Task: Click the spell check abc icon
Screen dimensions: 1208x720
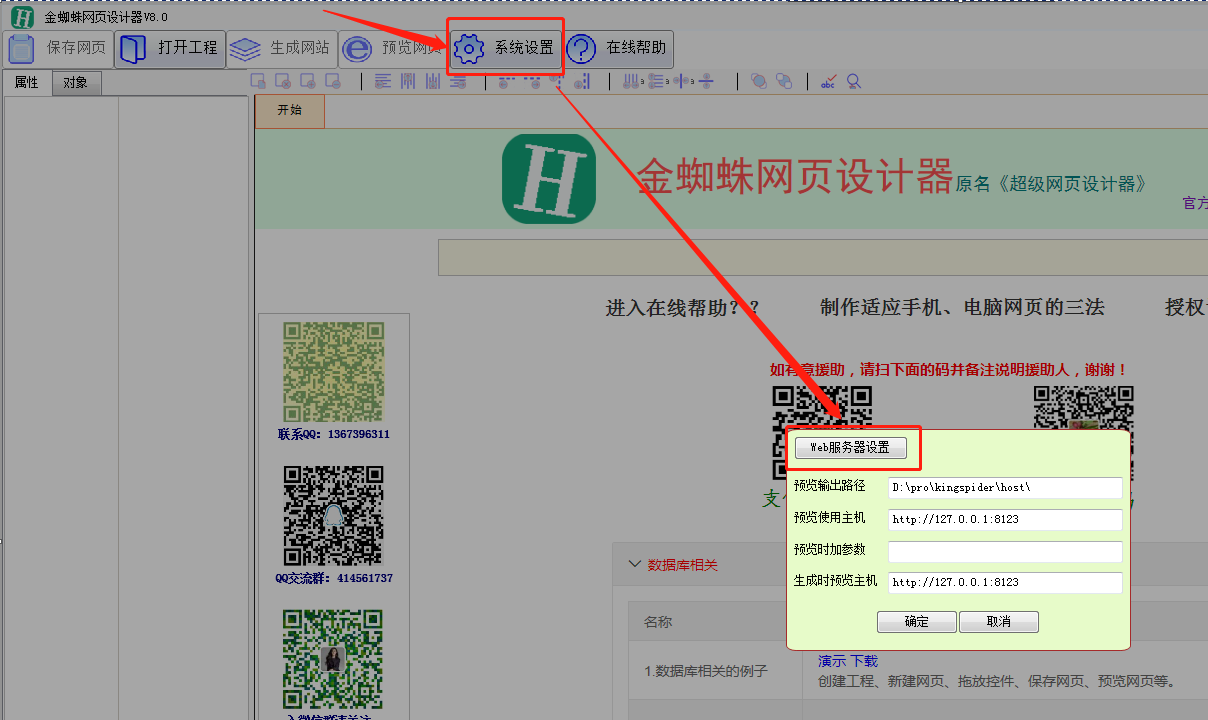Action: pos(828,82)
